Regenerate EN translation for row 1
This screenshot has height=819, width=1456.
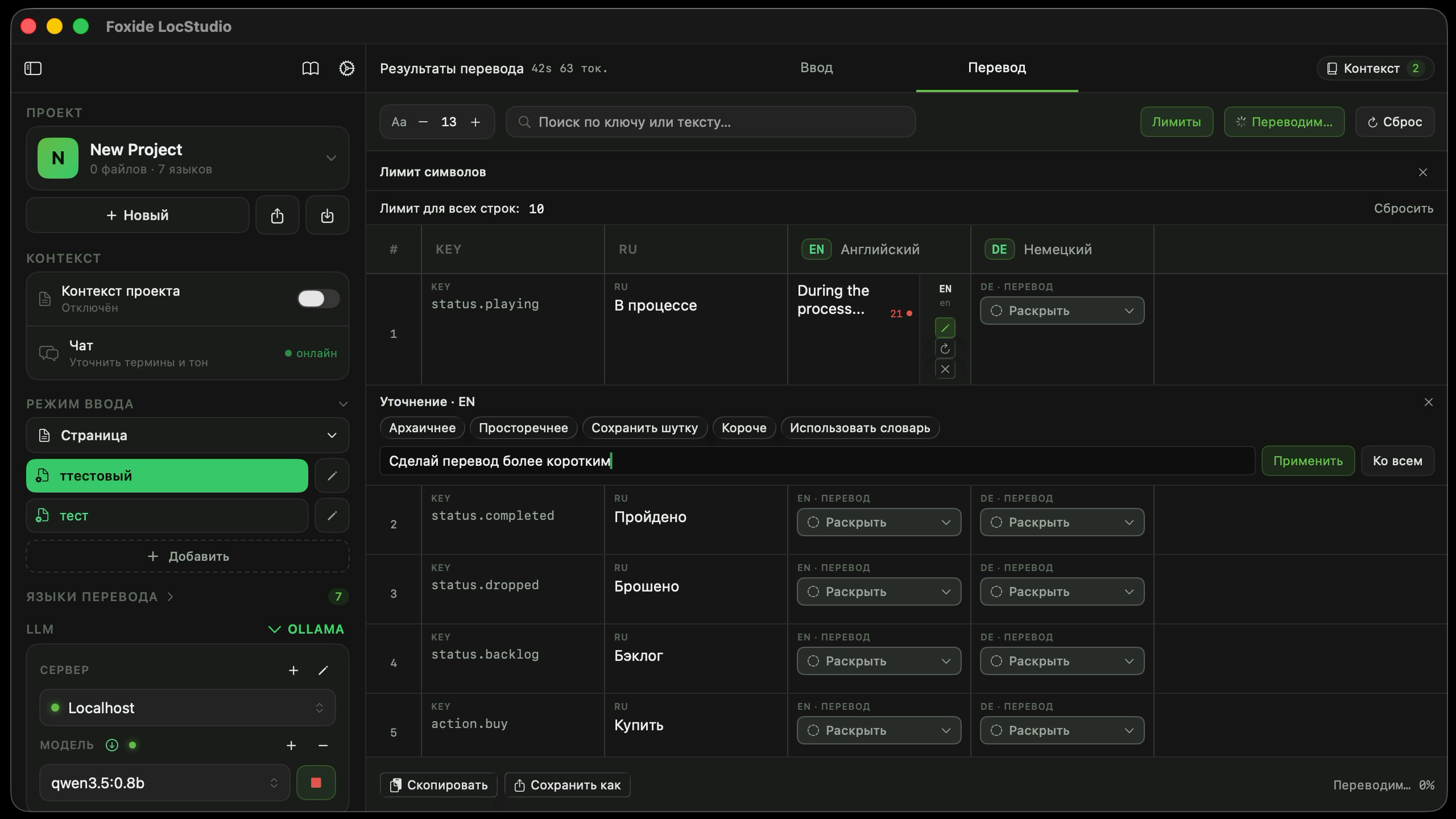pyautogui.click(x=945, y=349)
